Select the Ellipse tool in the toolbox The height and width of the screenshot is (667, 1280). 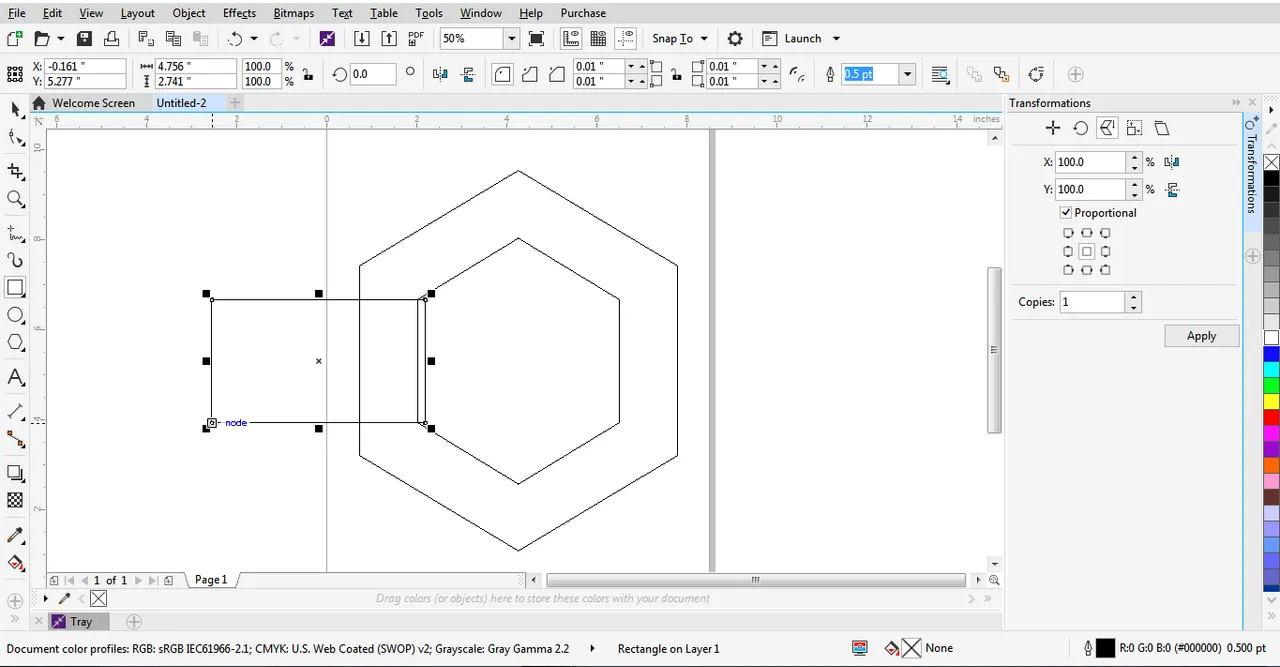pos(15,315)
